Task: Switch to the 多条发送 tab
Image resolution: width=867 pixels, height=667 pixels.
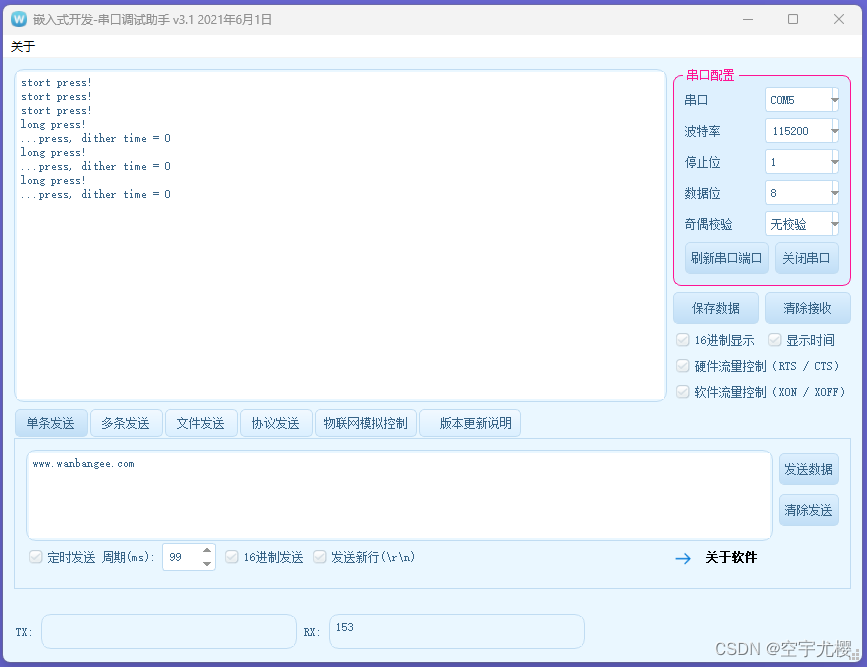Action: pyautogui.click(x=126, y=423)
